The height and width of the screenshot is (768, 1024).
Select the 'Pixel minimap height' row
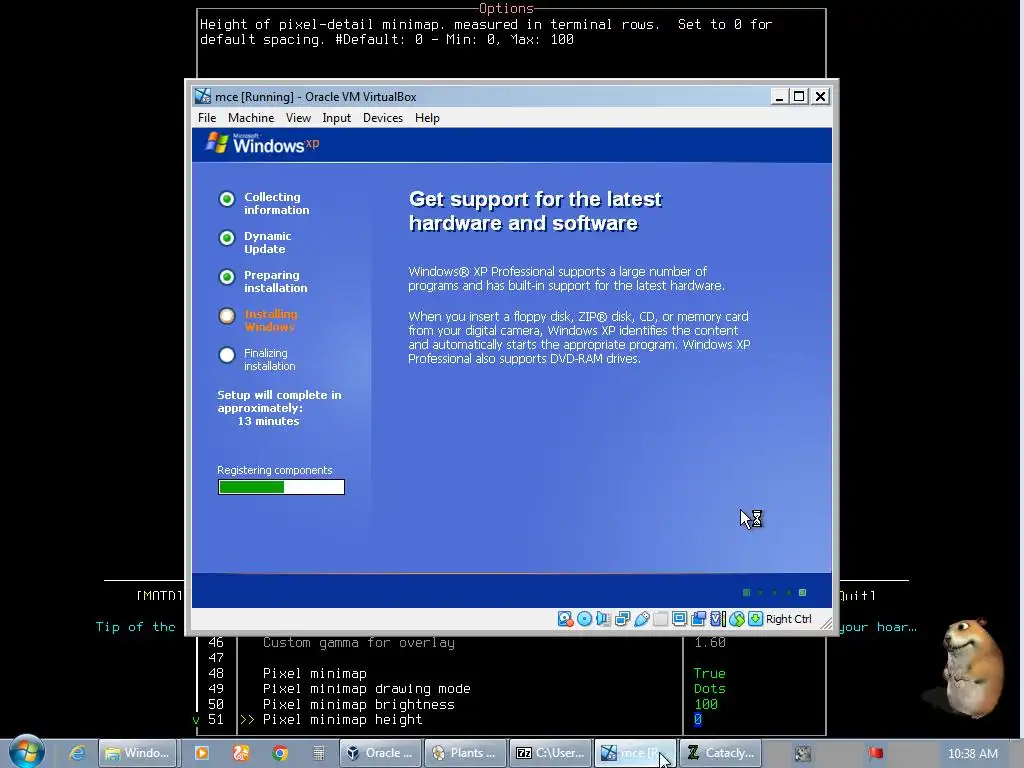click(342, 720)
